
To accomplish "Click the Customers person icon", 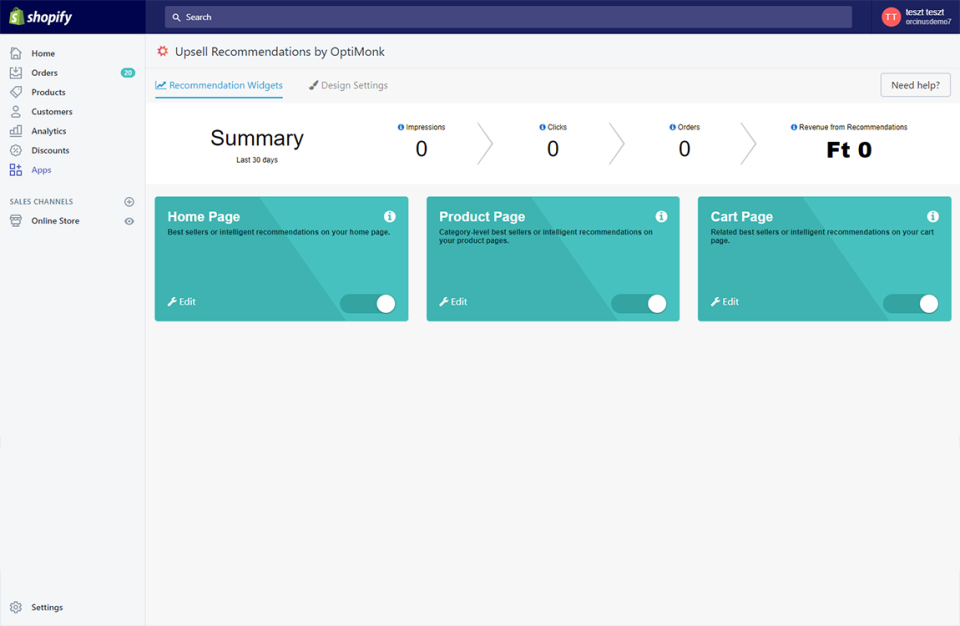I will point(16,111).
